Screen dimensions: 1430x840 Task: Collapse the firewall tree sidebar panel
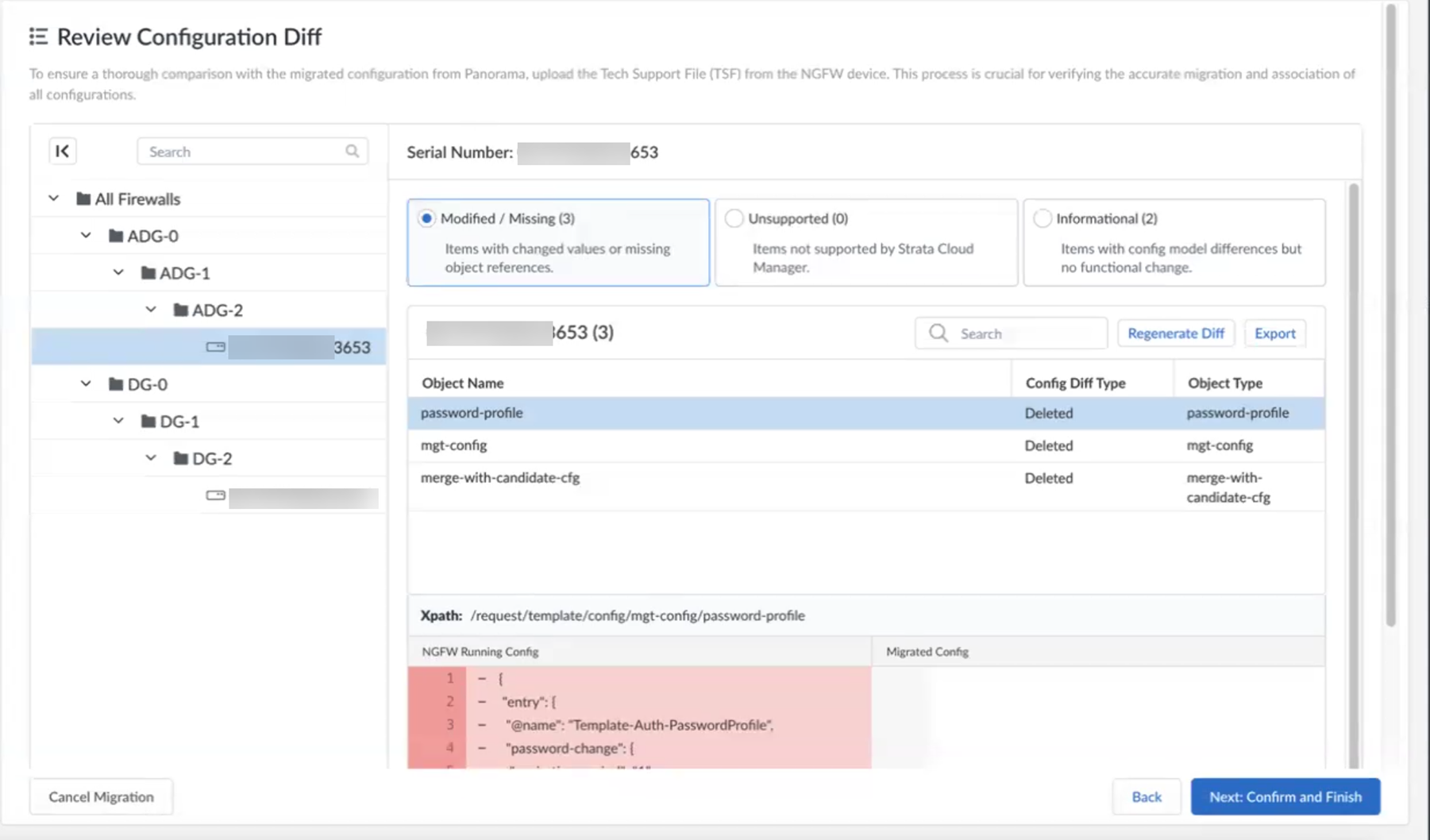(63, 151)
